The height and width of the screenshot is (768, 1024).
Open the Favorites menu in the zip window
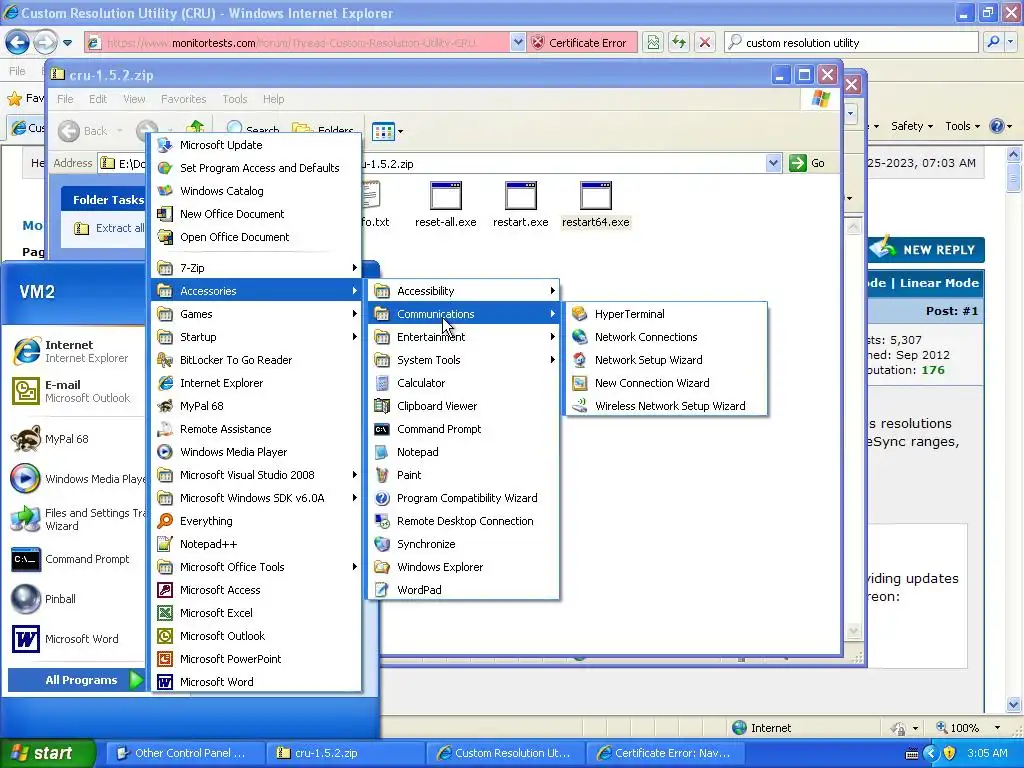[184, 99]
